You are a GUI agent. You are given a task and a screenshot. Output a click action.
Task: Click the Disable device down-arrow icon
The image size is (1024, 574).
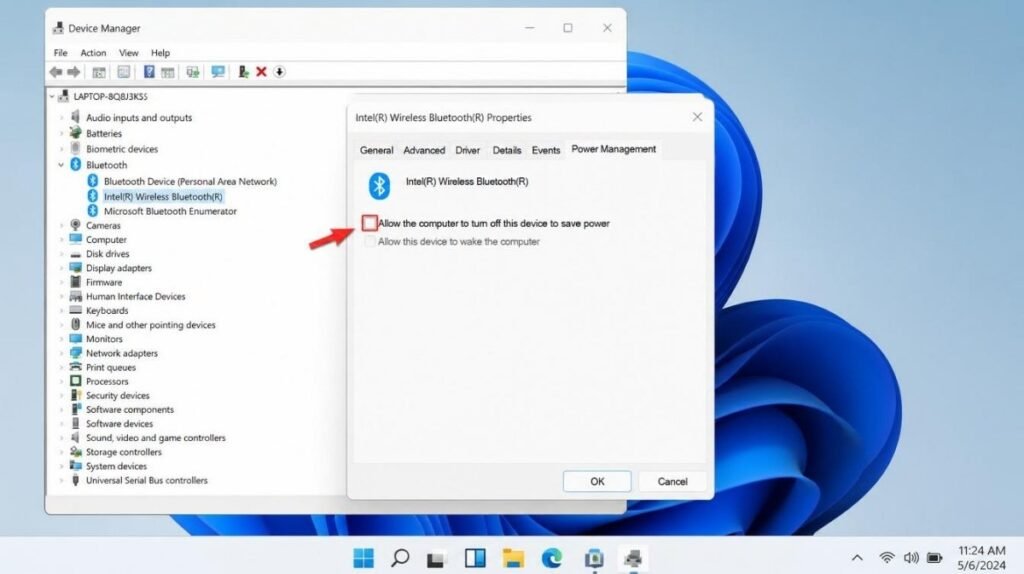(280, 72)
